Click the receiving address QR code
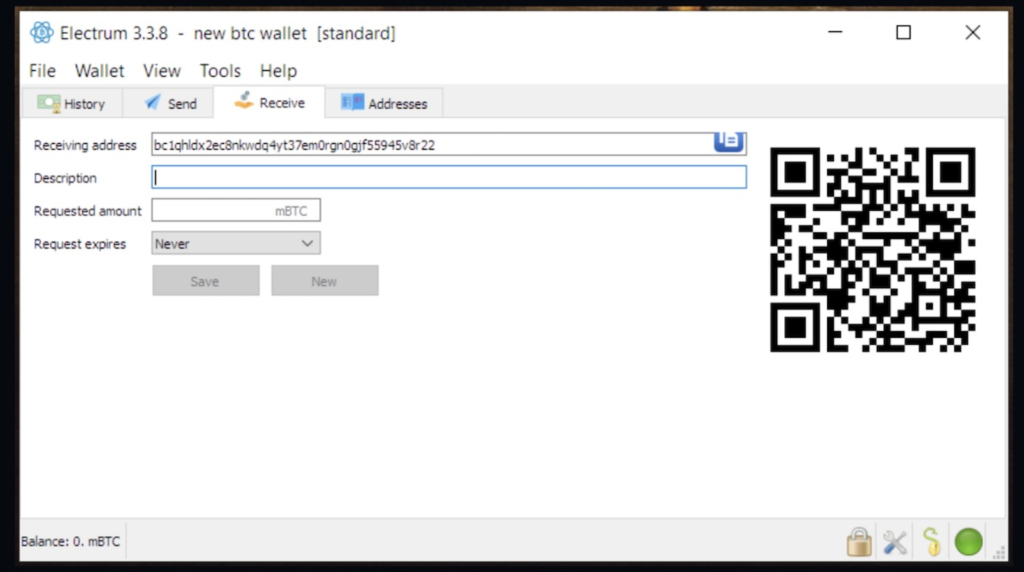Viewport: 1024px width, 572px height. click(x=872, y=249)
